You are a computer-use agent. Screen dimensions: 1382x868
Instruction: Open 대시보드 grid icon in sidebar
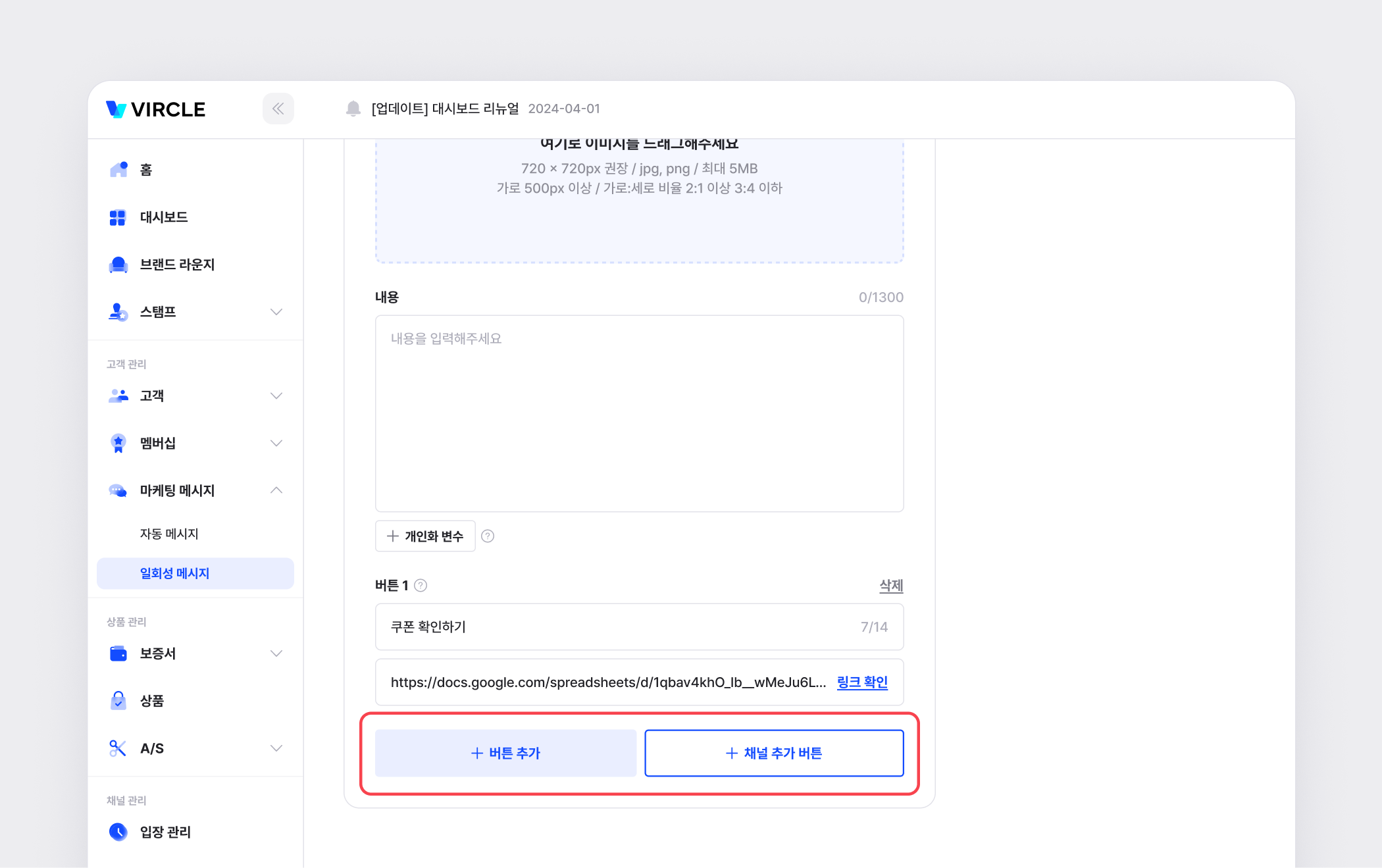tap(118, 217)
